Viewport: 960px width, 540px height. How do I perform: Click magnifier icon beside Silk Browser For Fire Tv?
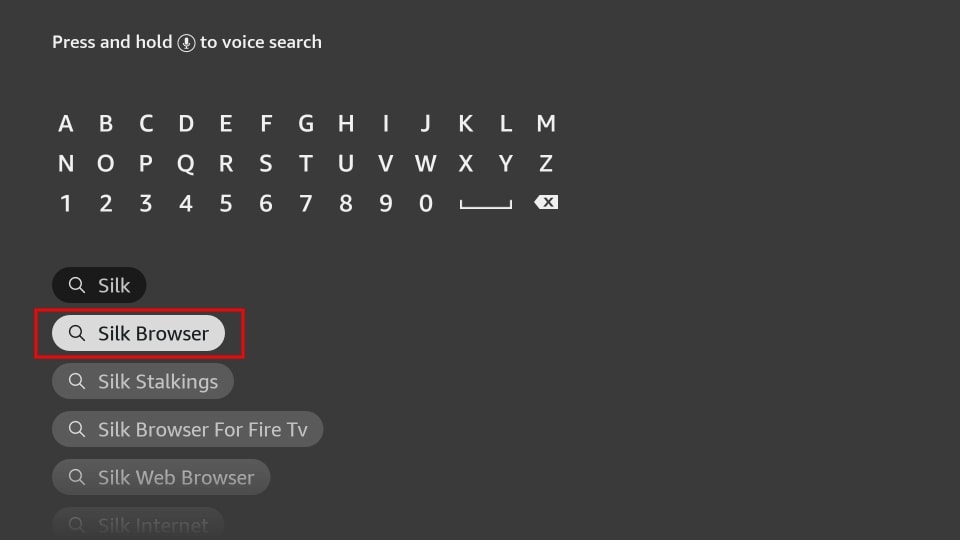(x=77, y=429)
